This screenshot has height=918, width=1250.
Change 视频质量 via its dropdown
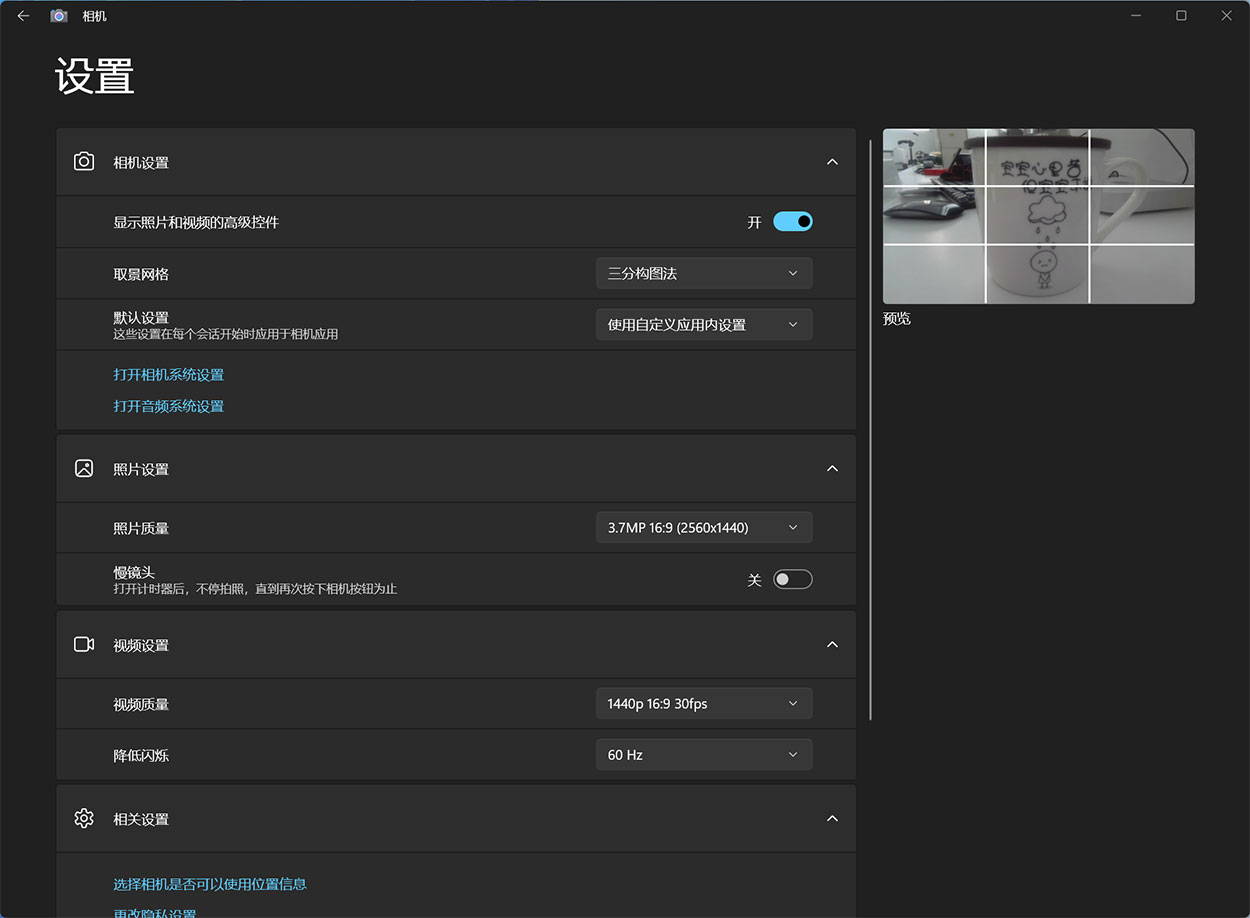703,704
